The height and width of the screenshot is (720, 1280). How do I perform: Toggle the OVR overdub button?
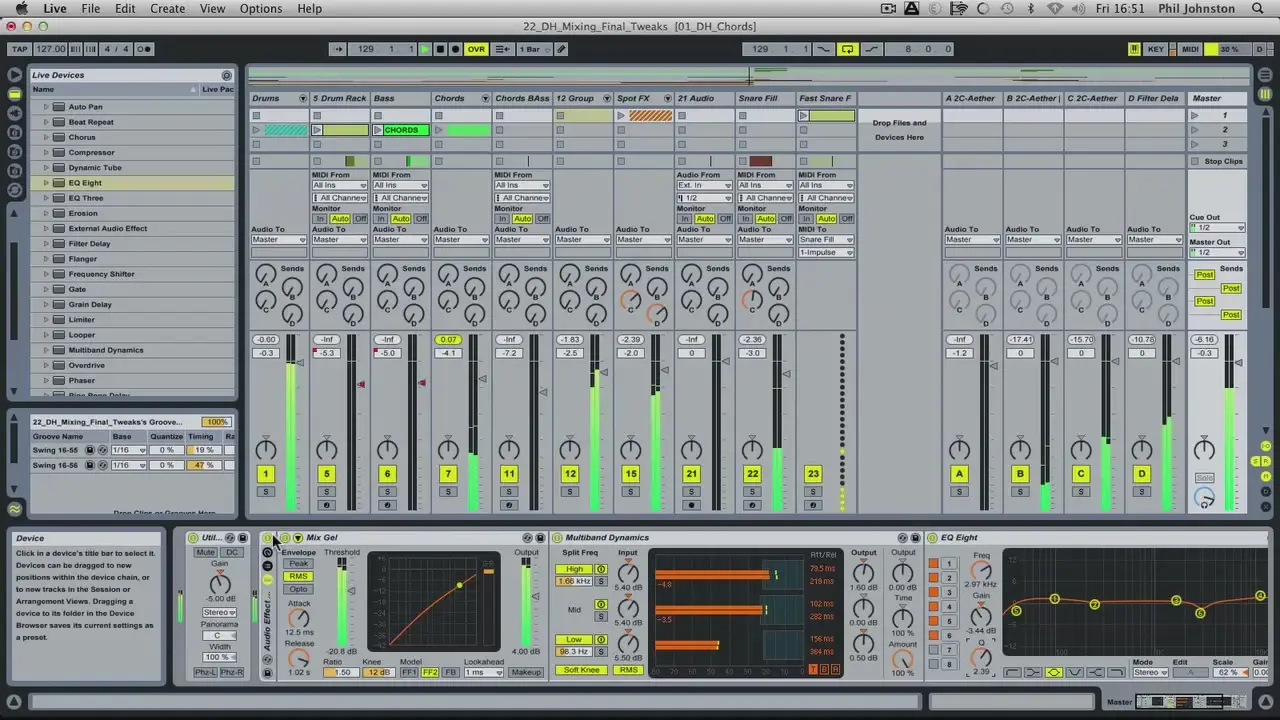(476, 49)
